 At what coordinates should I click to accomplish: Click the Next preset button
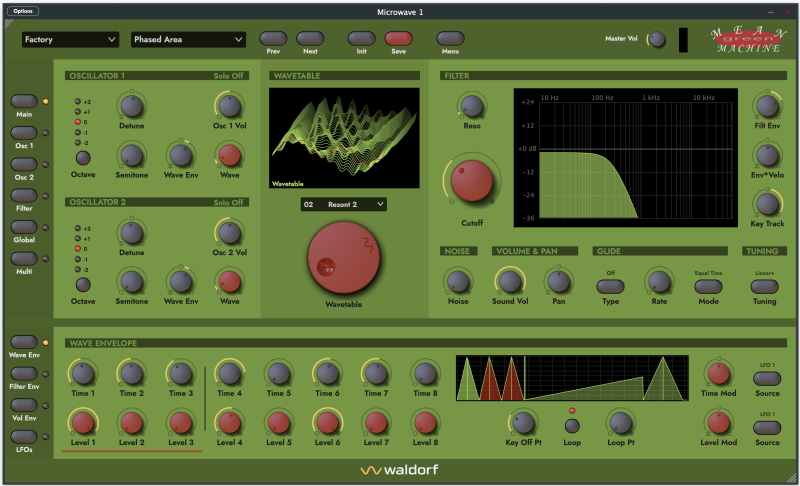click(310, 38)
